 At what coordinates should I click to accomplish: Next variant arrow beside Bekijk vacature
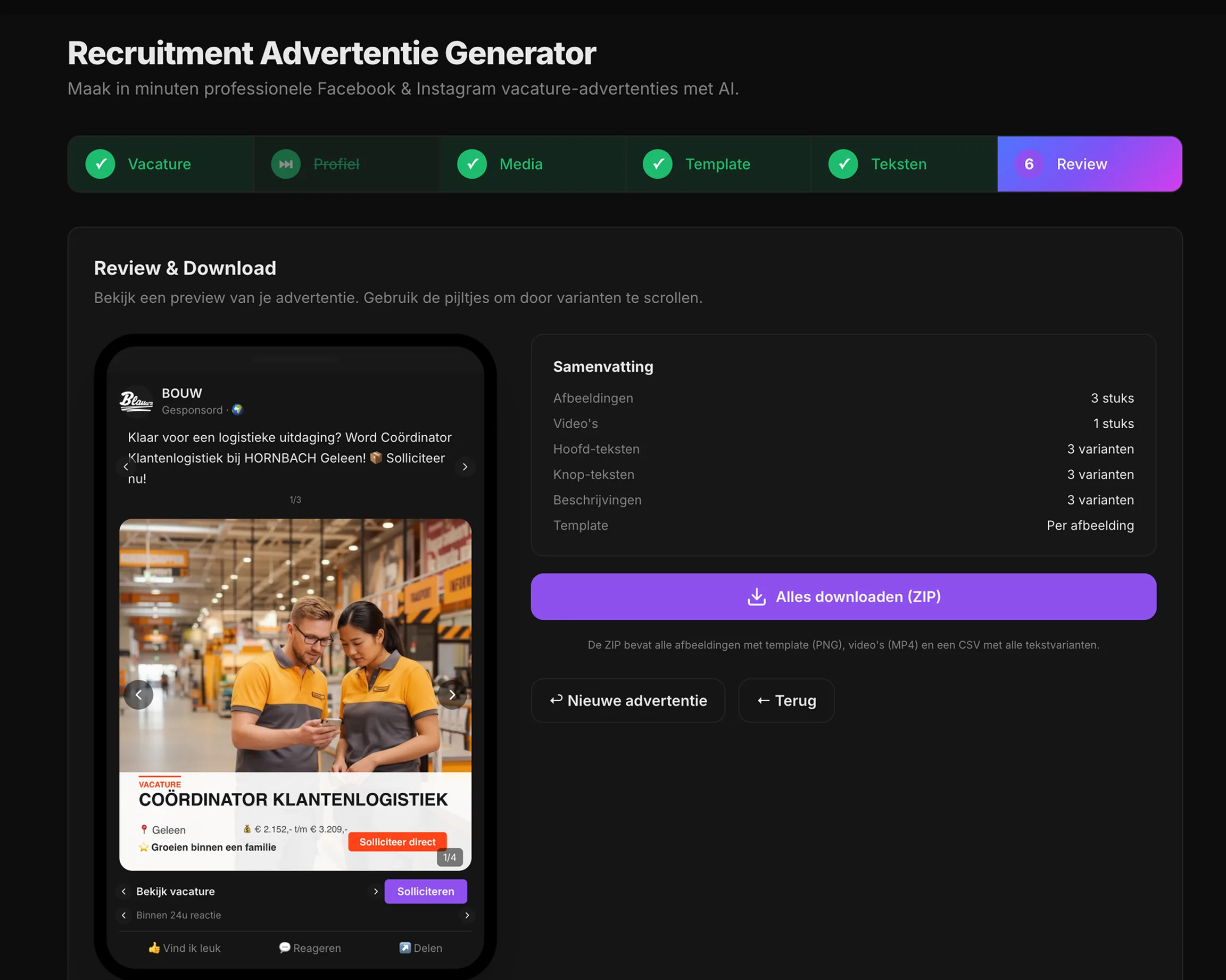point(375,891)
